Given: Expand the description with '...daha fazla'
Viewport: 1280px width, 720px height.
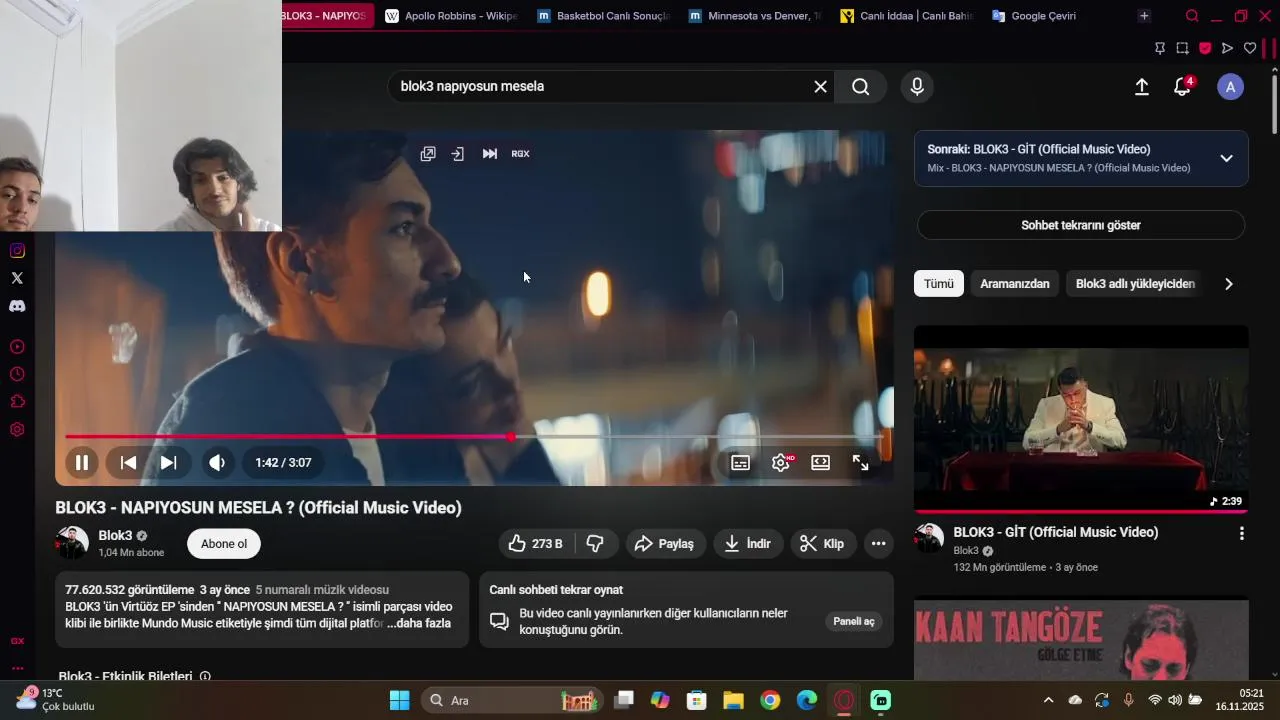Looking at the screenshot, I should (x=419, y=623).
